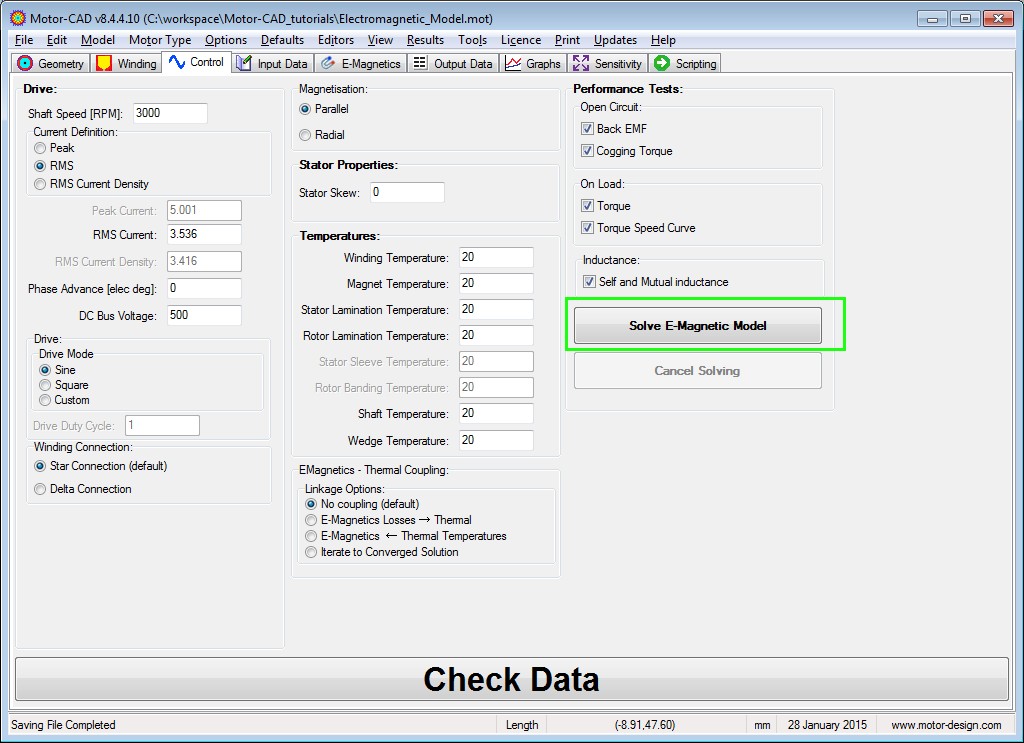The width and height of the screenshot is (1024, 743).
Task: Click the Geometry tab icon
Action: (x=25, y=64)
